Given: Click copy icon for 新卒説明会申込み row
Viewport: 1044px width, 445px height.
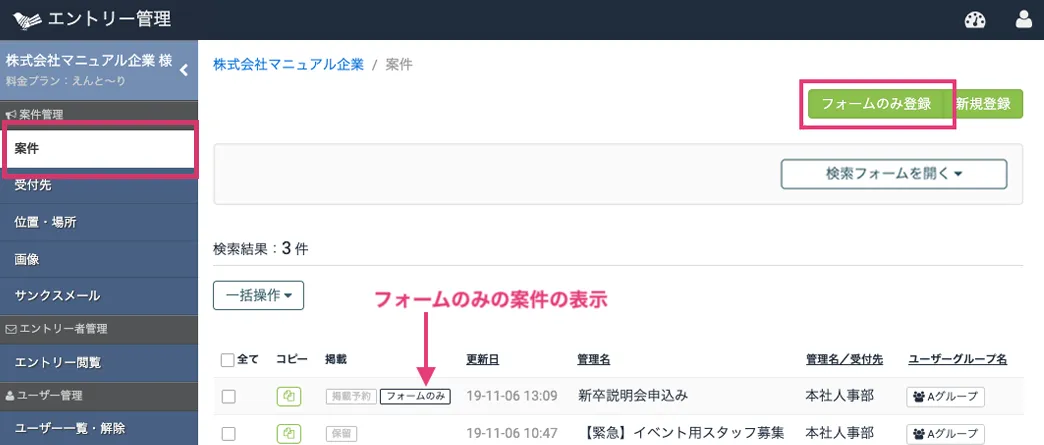Looking at the screenshot, I should [288, 397].
